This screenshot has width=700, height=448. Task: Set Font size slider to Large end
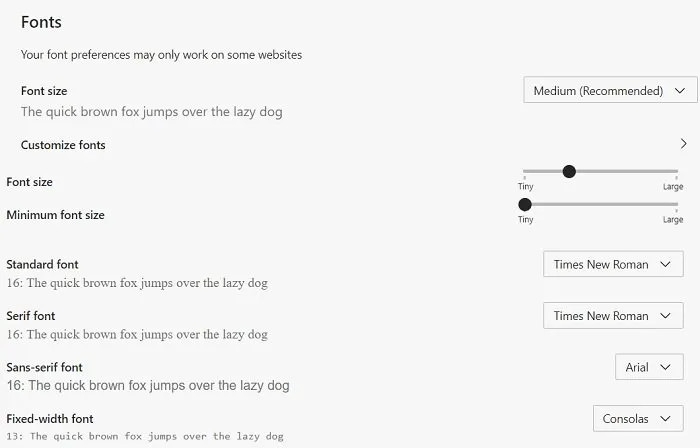point(677,171)
